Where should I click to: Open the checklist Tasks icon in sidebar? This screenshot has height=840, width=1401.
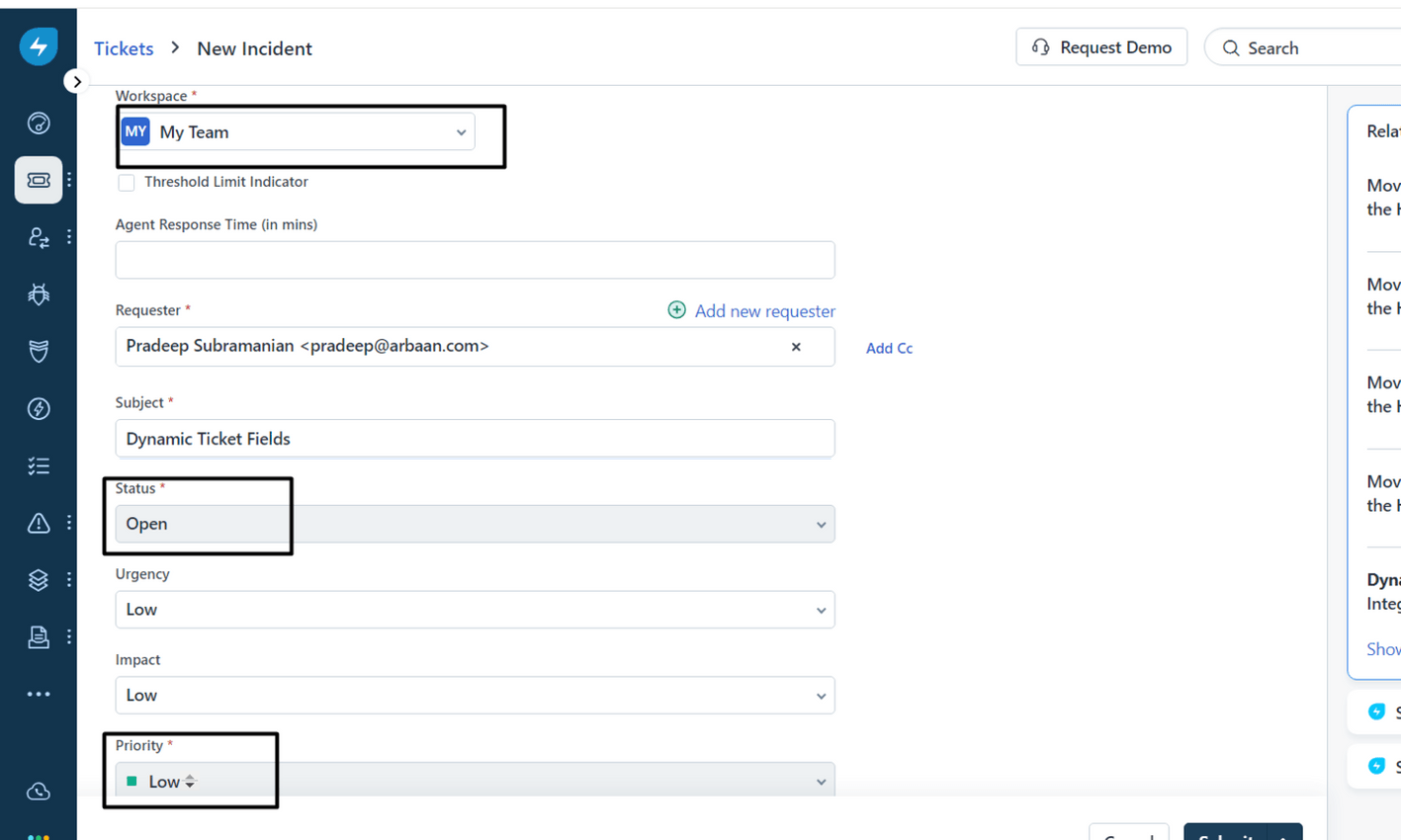tap(38, 465)
